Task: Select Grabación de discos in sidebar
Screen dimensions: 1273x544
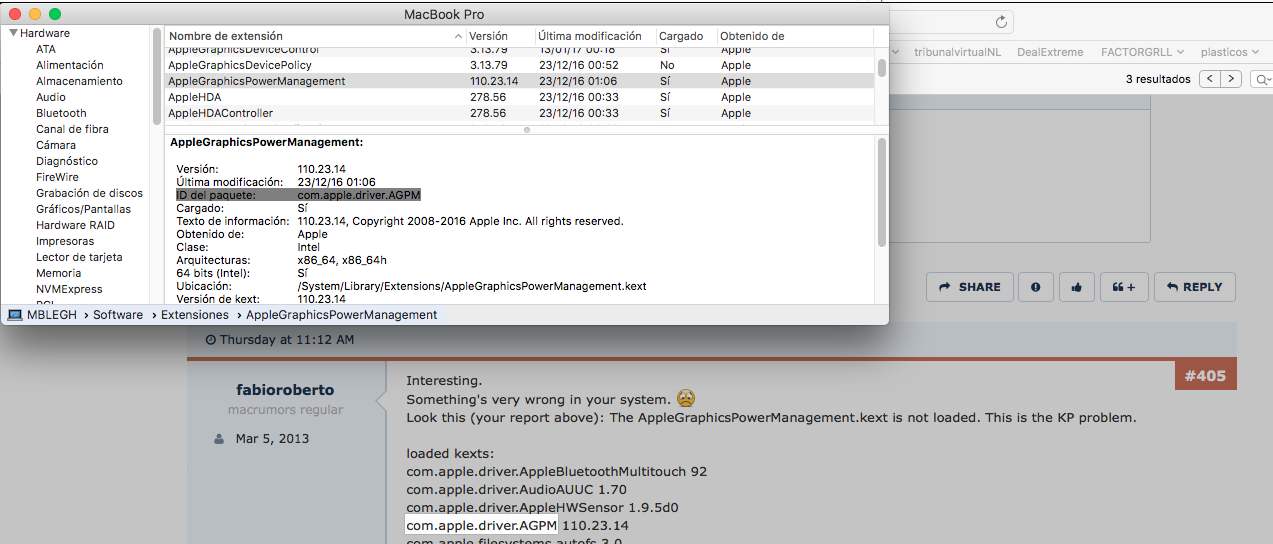Action: coord(89,193)
